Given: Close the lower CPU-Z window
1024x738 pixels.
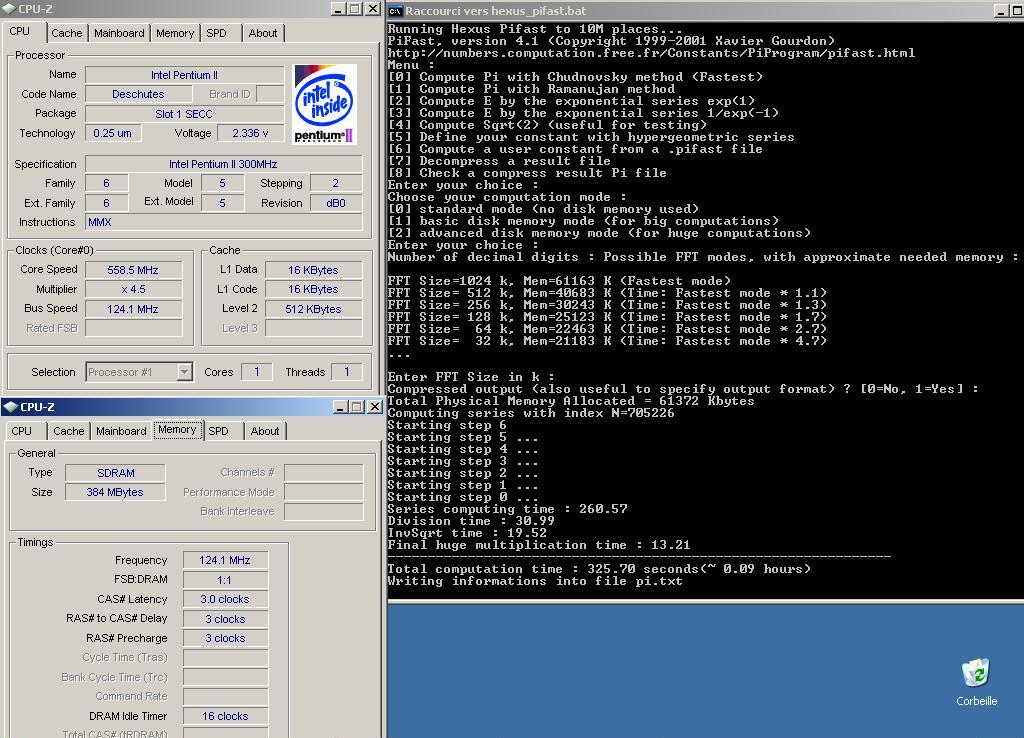Looking at the screenshot, I should tap(374, 407).
